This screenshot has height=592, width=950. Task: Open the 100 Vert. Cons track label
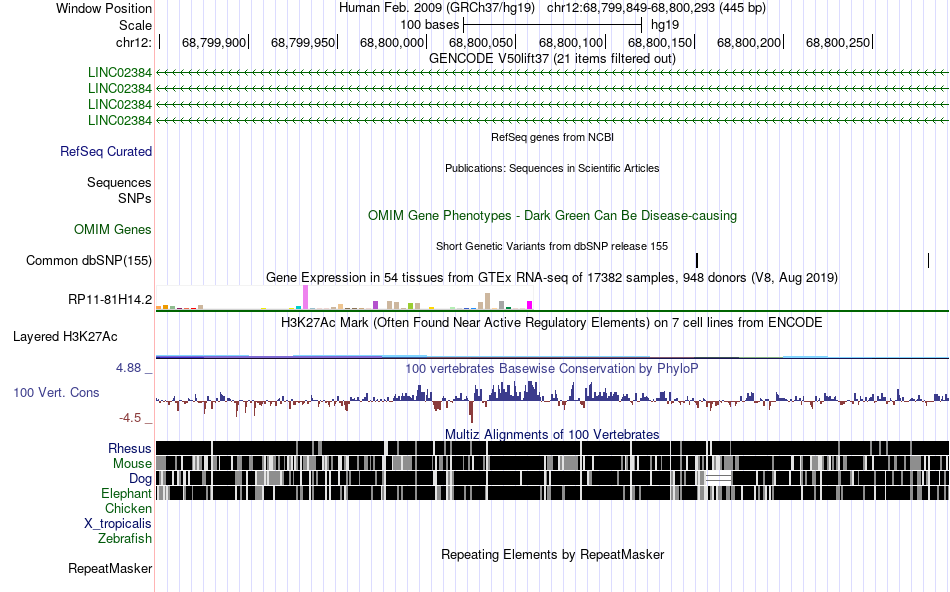[56, 393]
